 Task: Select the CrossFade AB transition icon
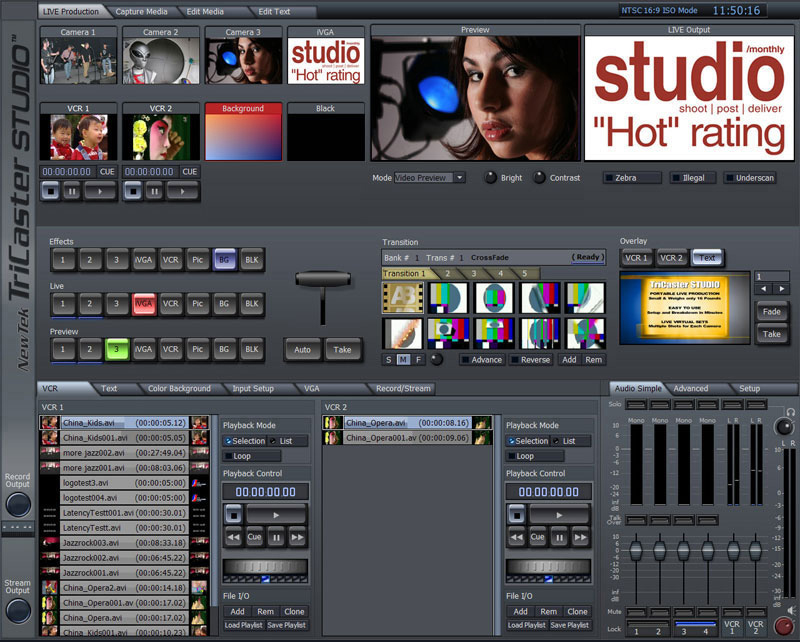(403, 298)
